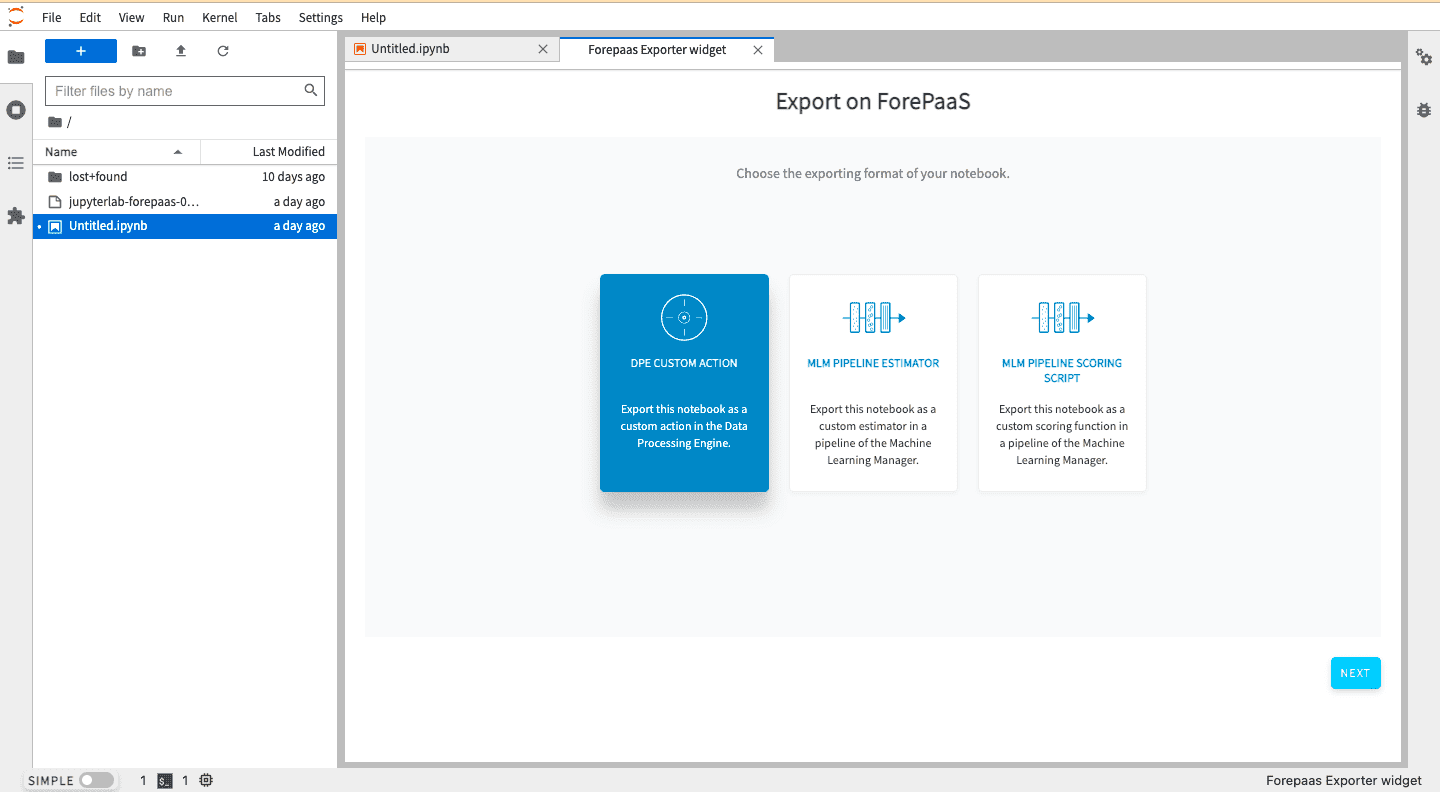This screenshot has height=792, width=1440.
Task: Select the DPE Custom Action card
Action: (x=684, y=383)
